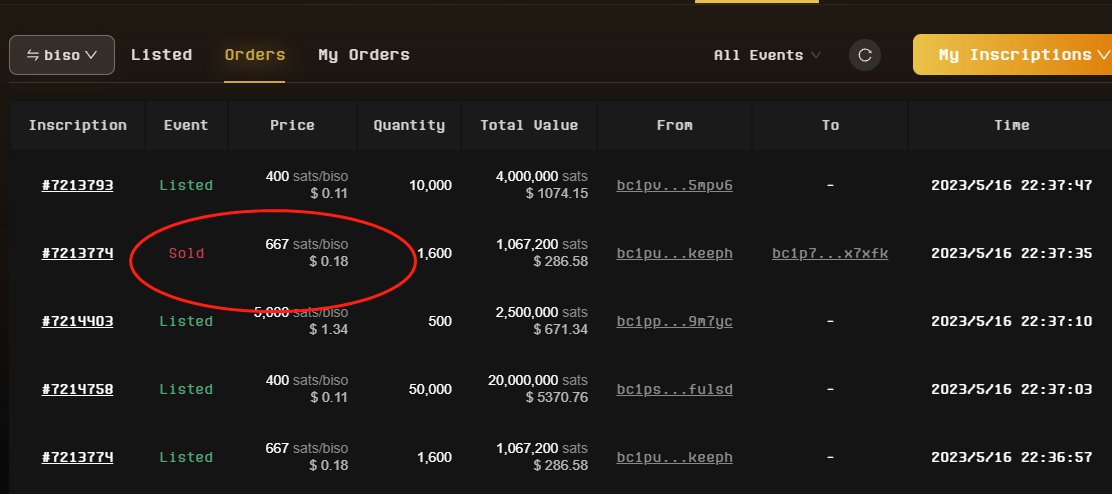Click the refresh icon next to All Events
Viewport: 1112px width, 494px height.
[x=864, y=55]
